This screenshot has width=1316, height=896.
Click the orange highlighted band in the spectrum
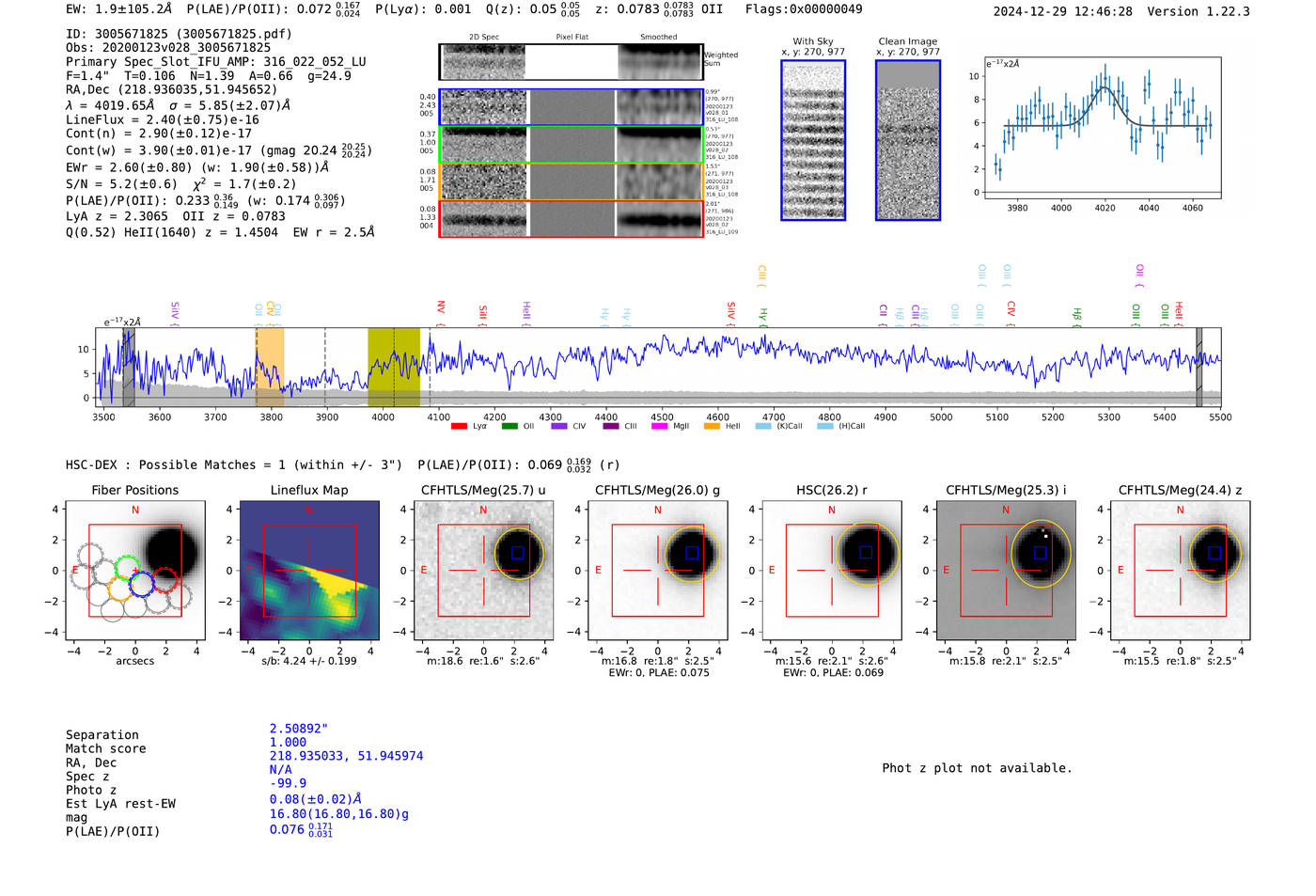(x=270, y=367)
